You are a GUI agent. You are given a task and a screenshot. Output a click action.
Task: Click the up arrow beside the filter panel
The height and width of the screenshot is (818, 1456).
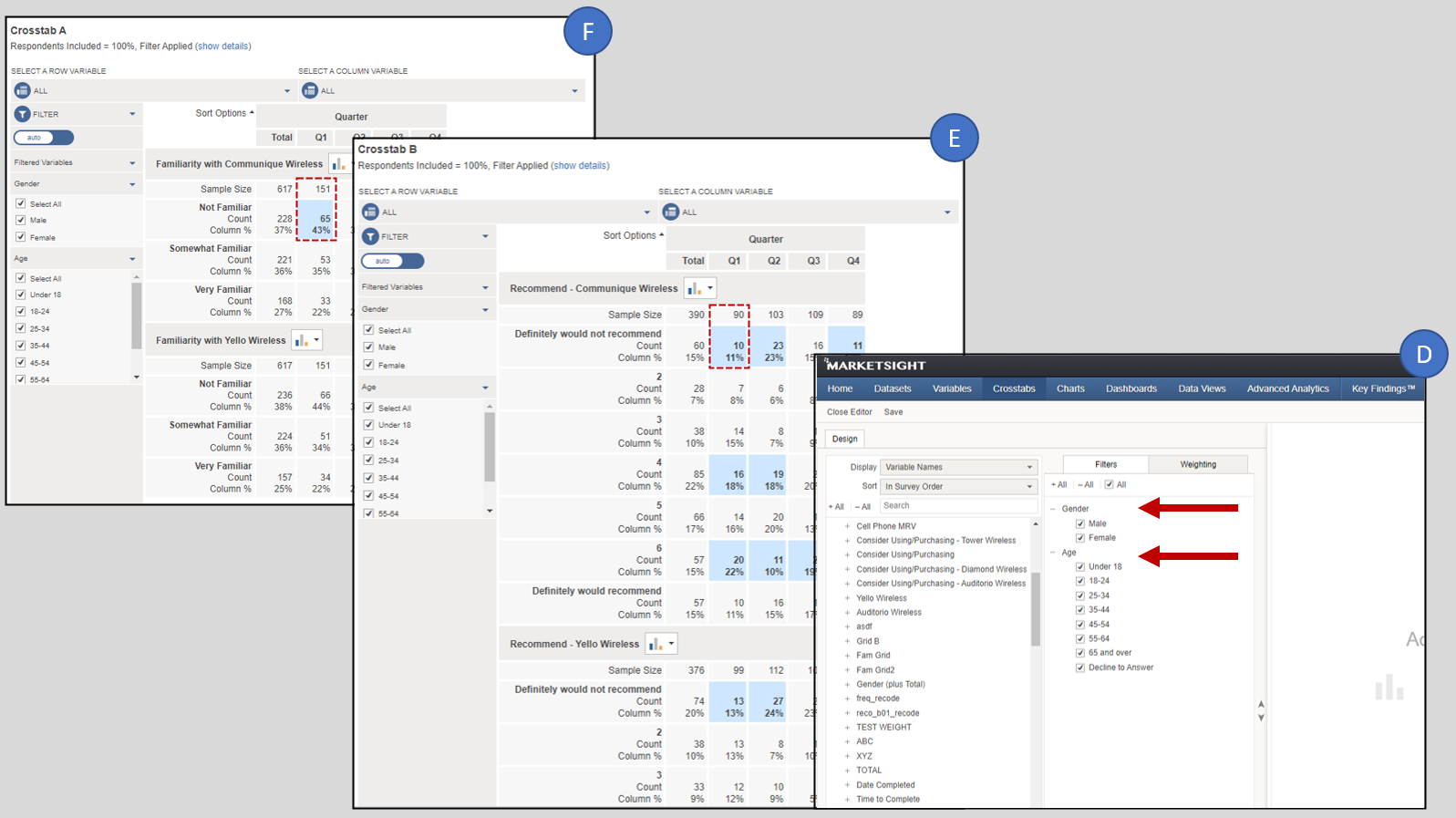[1261, 704]
